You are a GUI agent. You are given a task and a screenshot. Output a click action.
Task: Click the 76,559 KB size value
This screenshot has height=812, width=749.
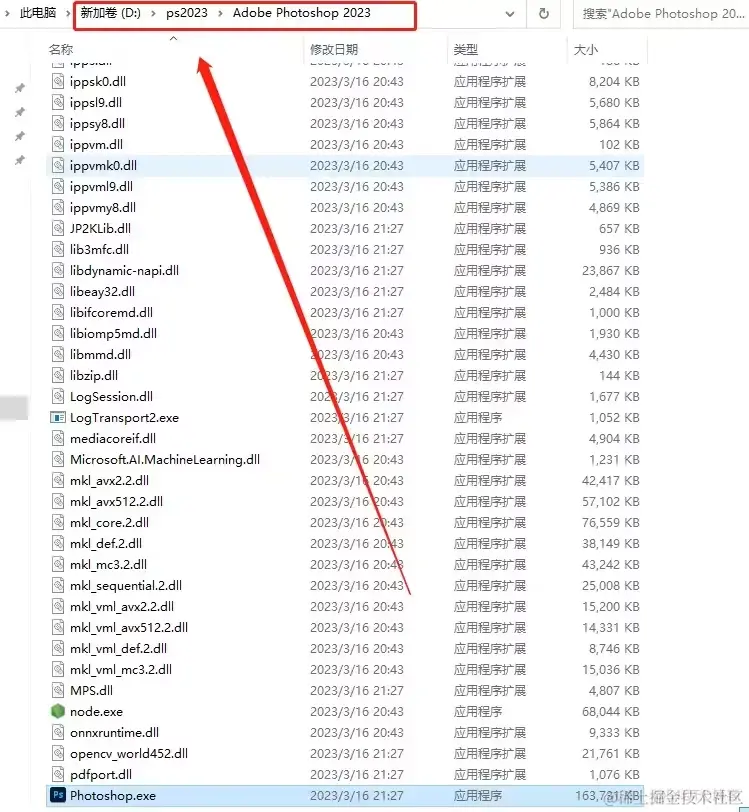[x=611, y=523]
